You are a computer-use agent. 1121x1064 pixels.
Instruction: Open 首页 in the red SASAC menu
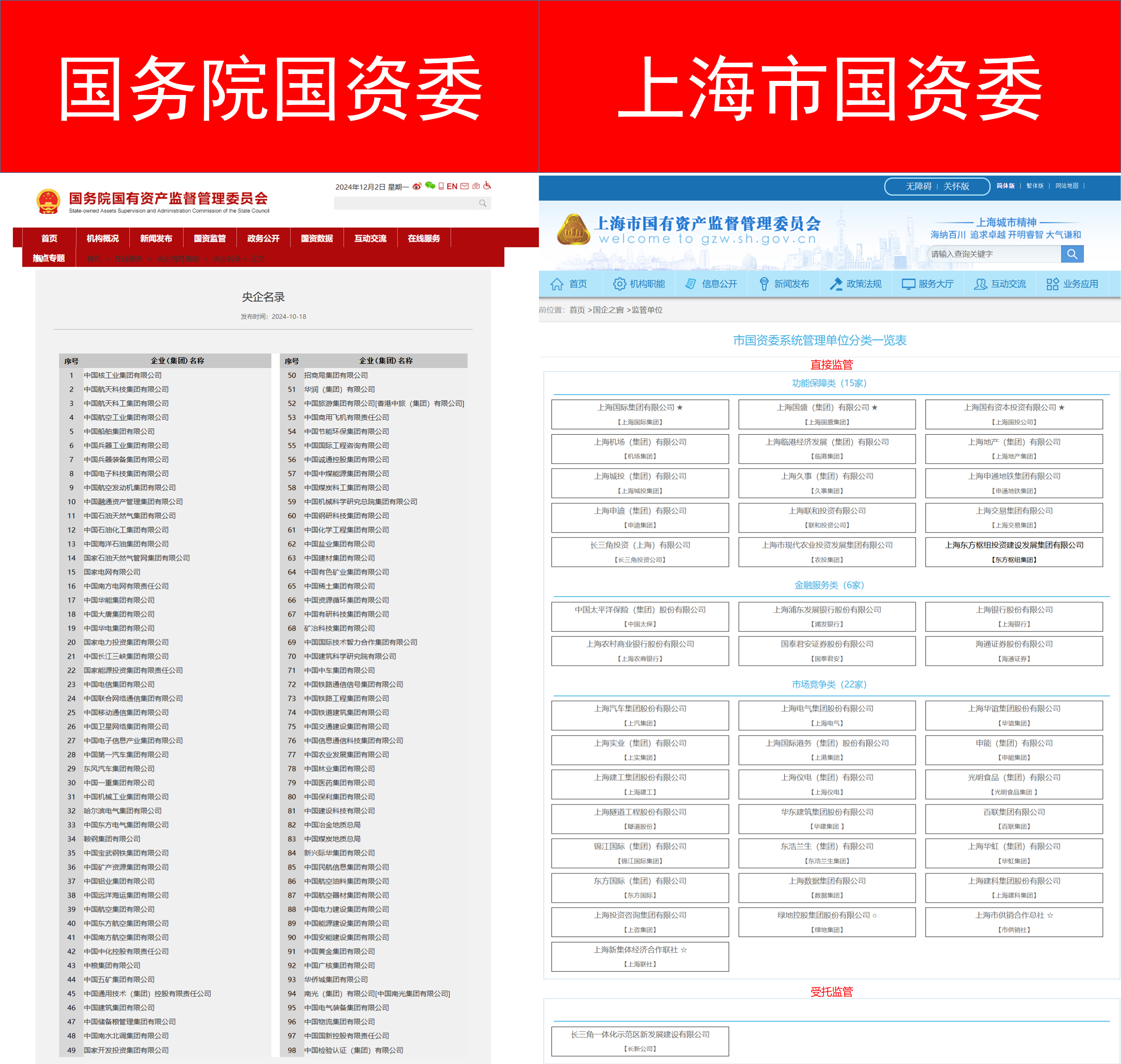(x=49, y=238)
